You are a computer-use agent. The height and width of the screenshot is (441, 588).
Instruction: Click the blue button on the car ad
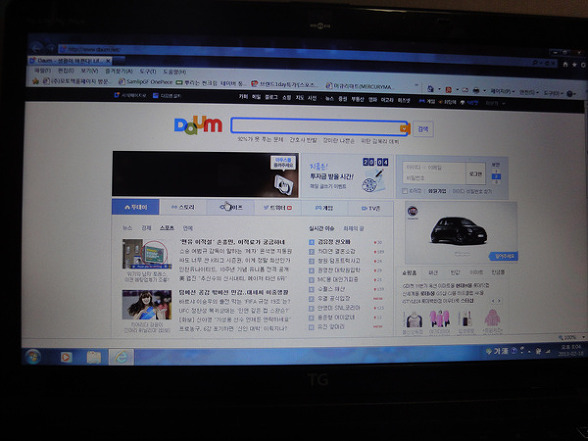click(504, 256)
